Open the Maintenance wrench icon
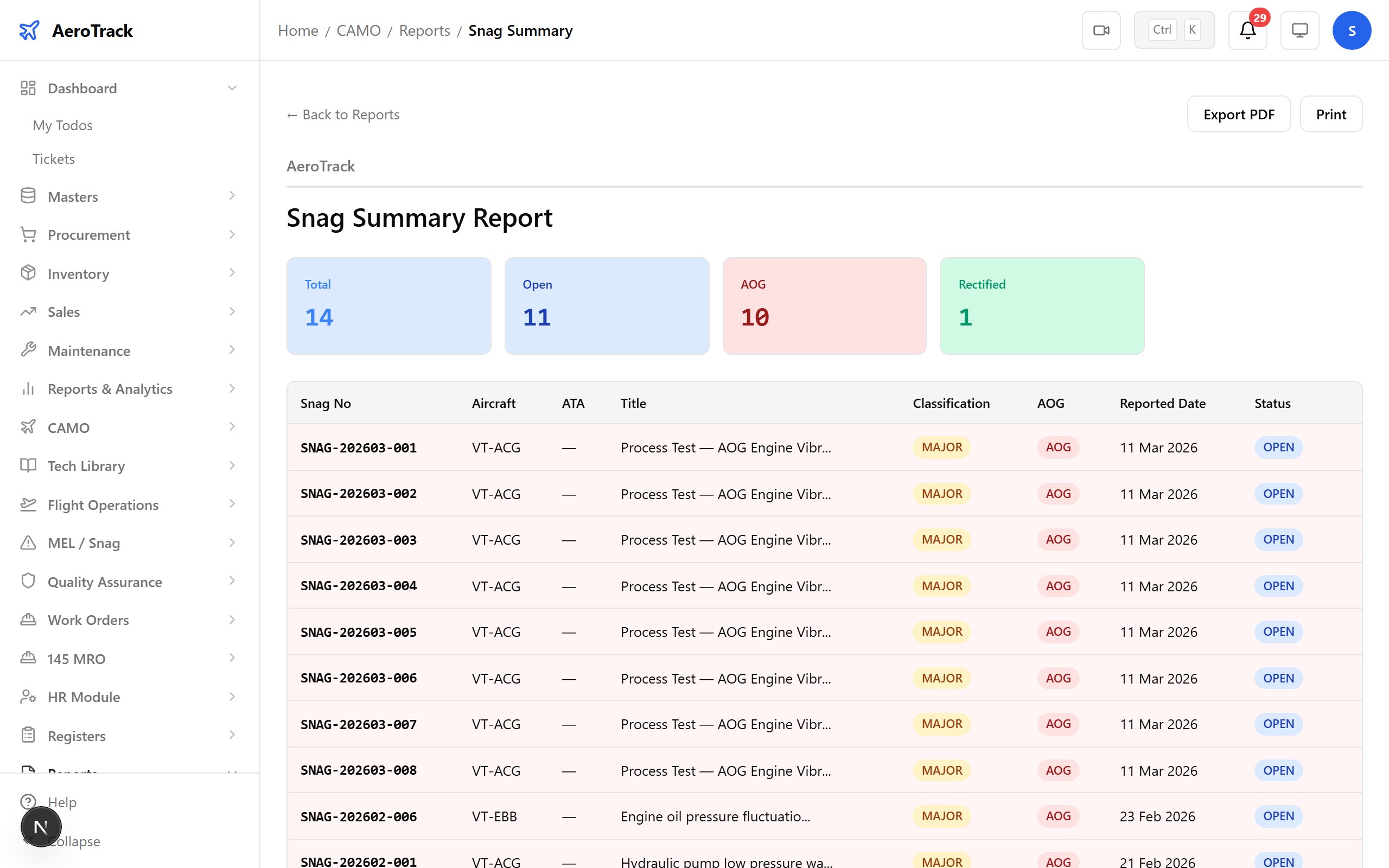This screenshot has width=1389, height=868. click(x=28, y=350)
